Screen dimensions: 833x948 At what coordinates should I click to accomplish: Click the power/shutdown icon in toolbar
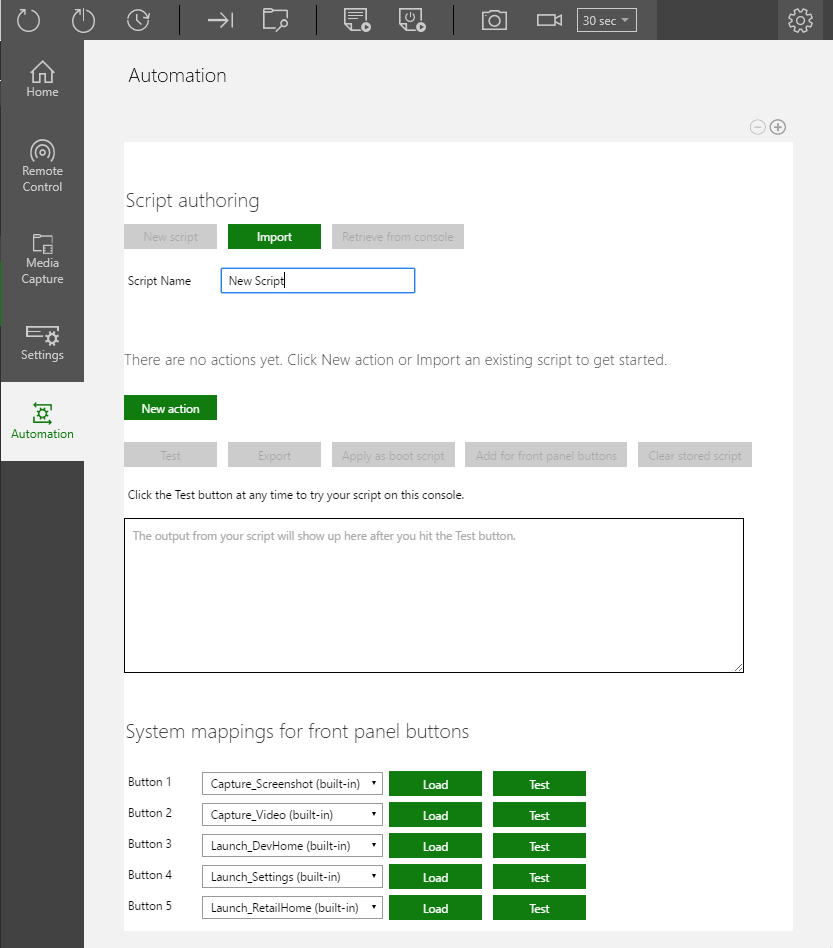[83, 20]
